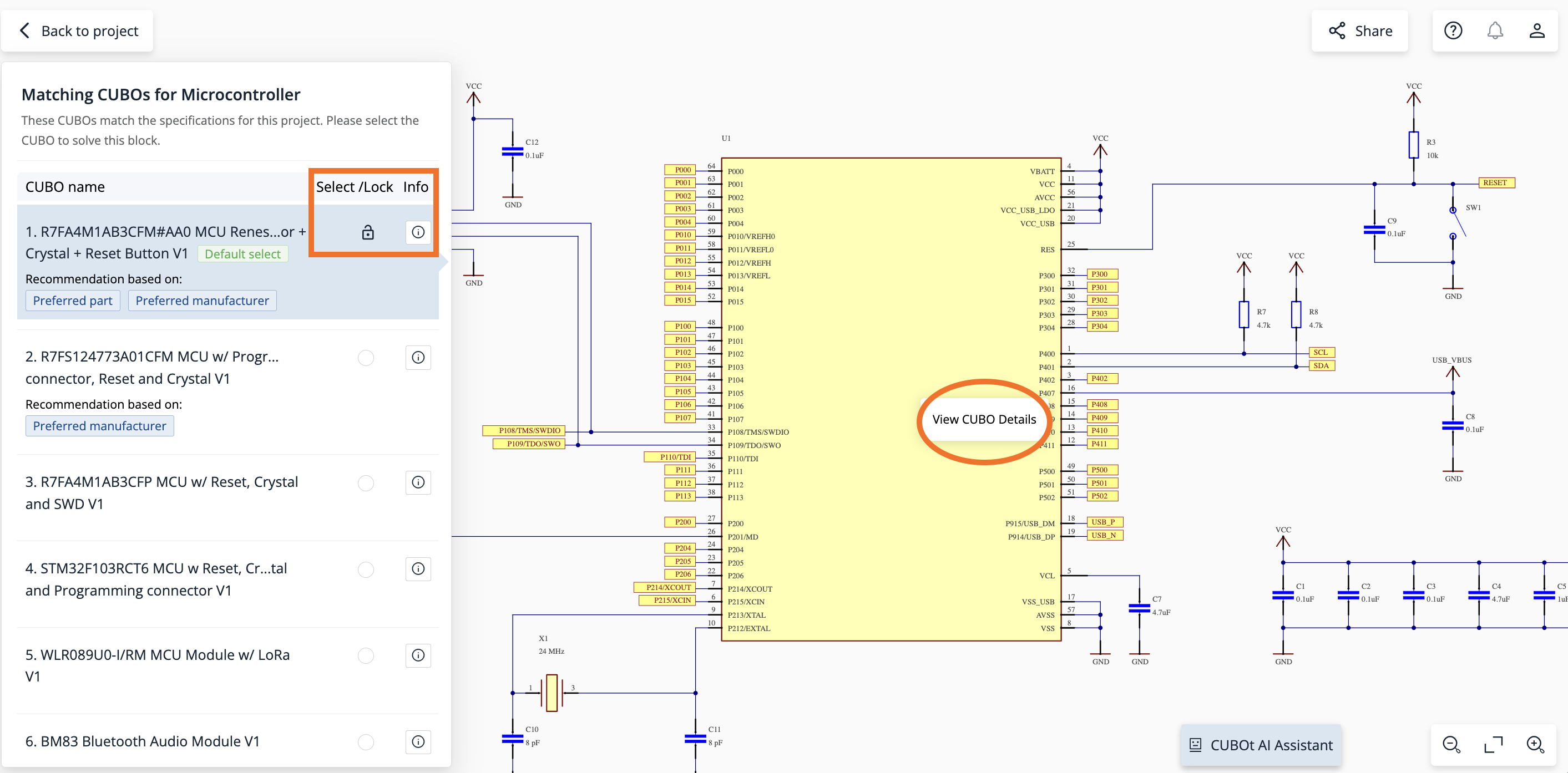
Task: Click resistor R3 10k symbol
Action: [1413, 145]
